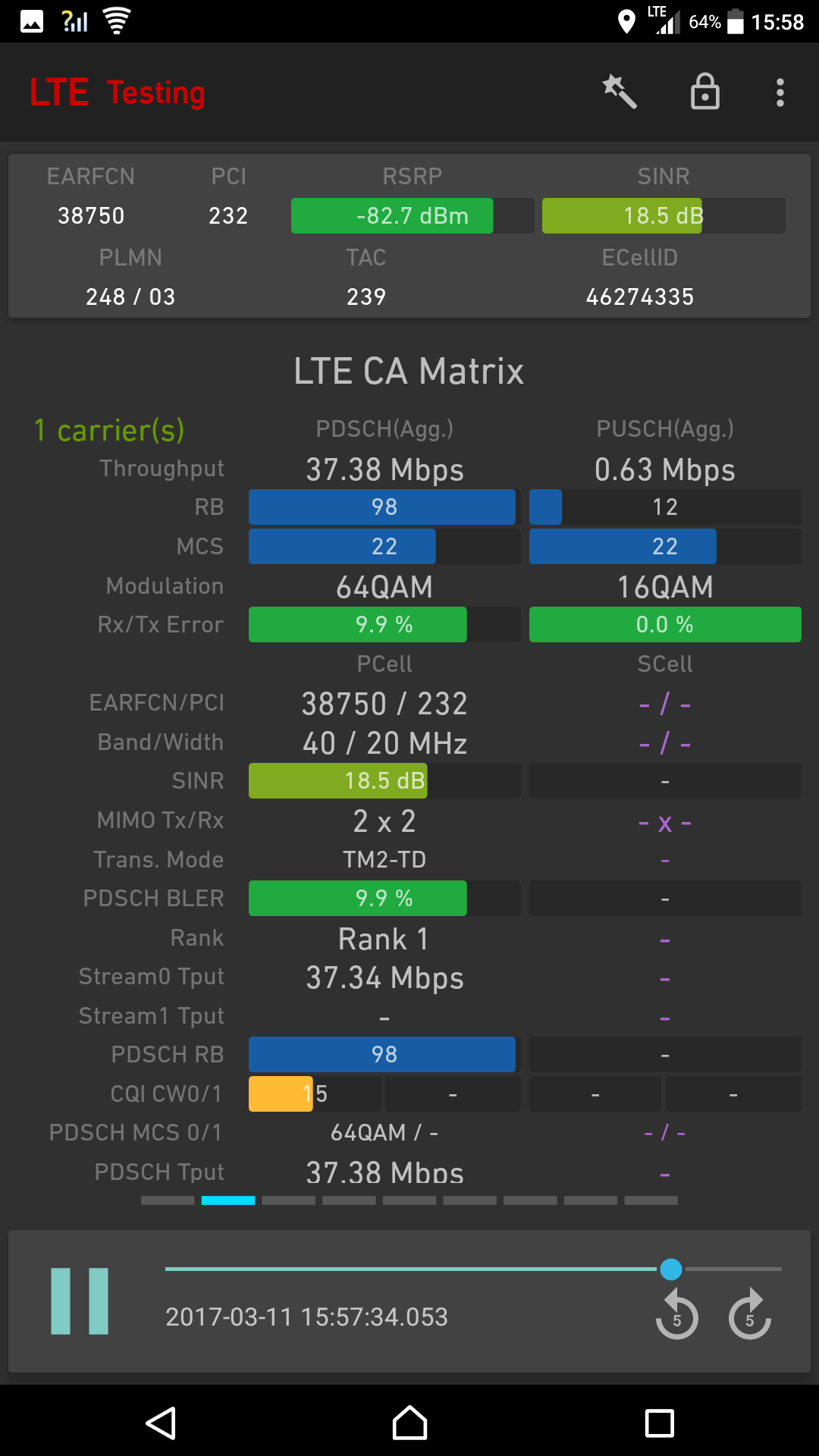819x1456 pixels.
Task: Skip forward 5 seconds in replay
Action: pos(750,1314)
